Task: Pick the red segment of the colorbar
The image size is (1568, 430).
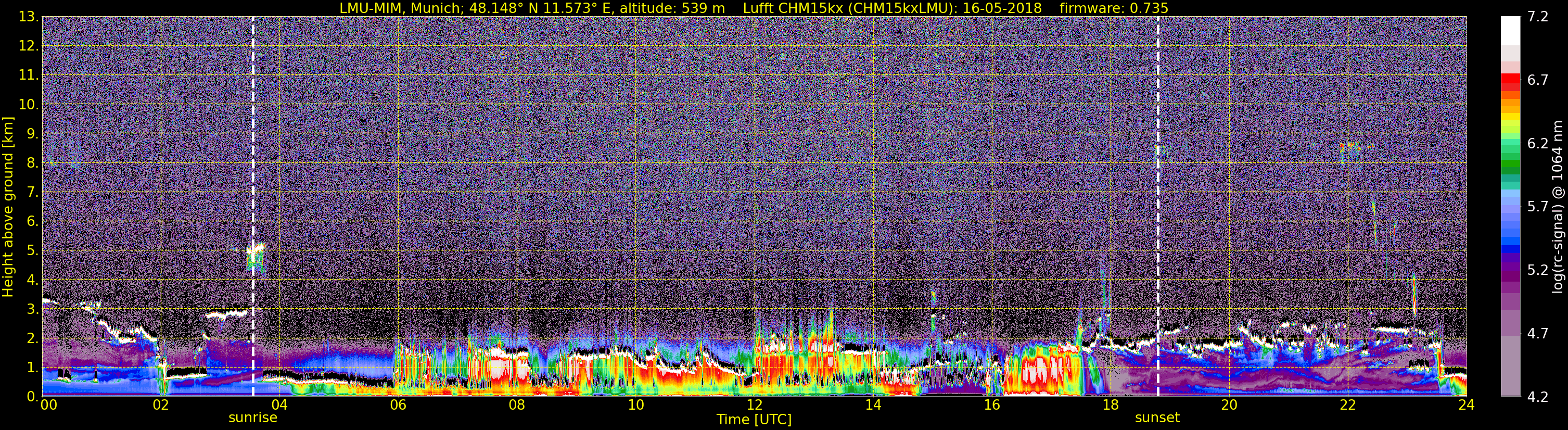Action: pyautogui.click(x=1510, y=79)
